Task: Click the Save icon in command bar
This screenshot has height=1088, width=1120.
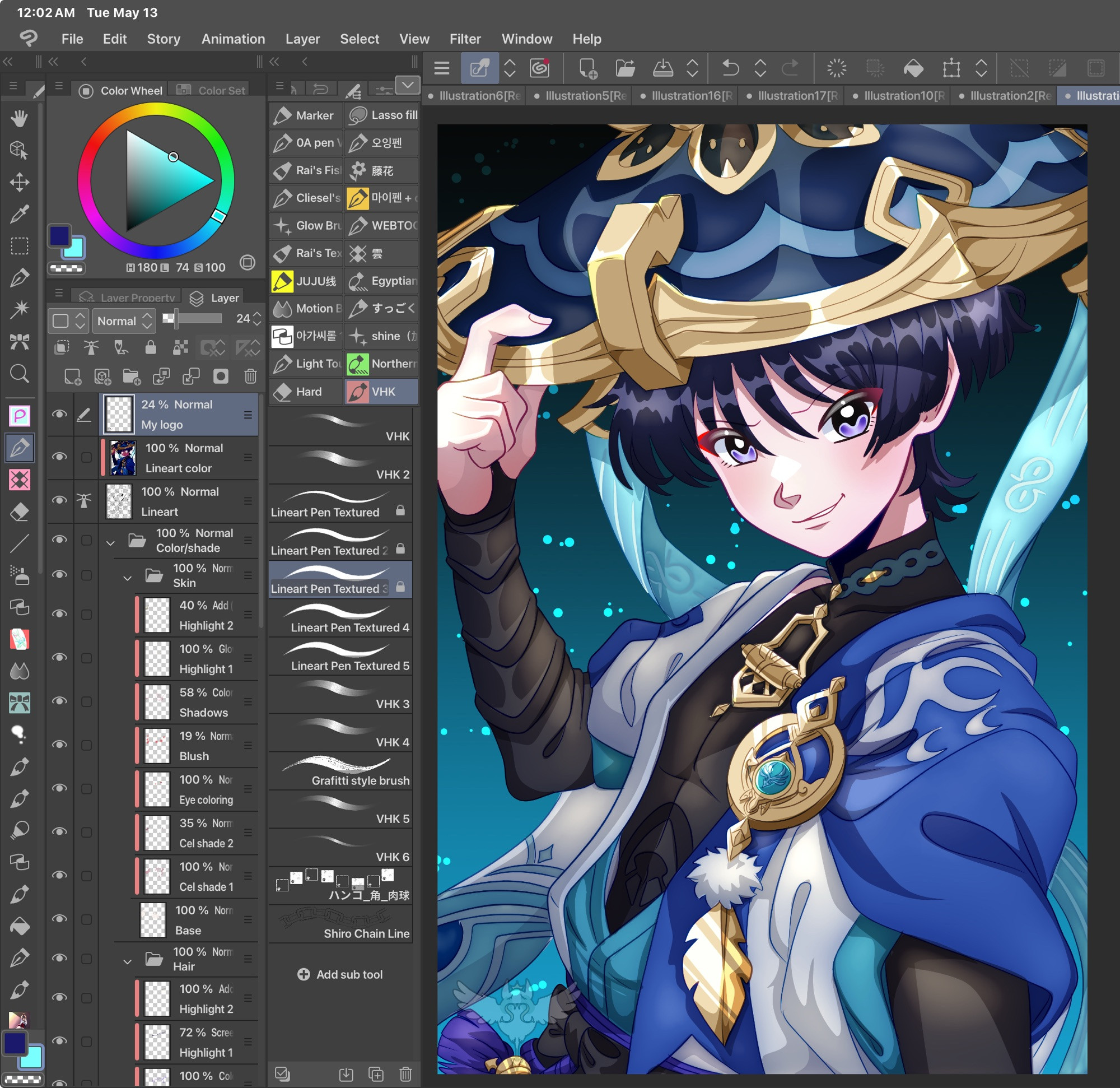Action: 662,68
